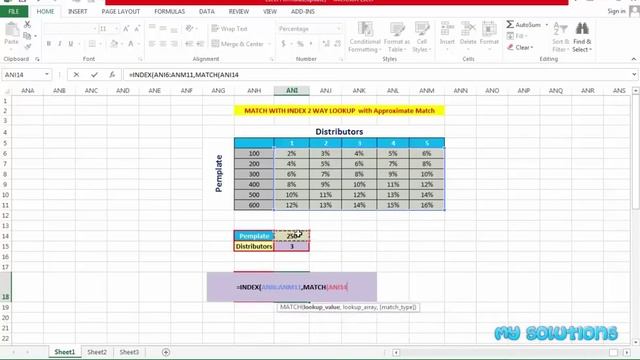Viewport: 640px width, 360px height.
Task: Click the Copy icon
Action: pos(27,36)
